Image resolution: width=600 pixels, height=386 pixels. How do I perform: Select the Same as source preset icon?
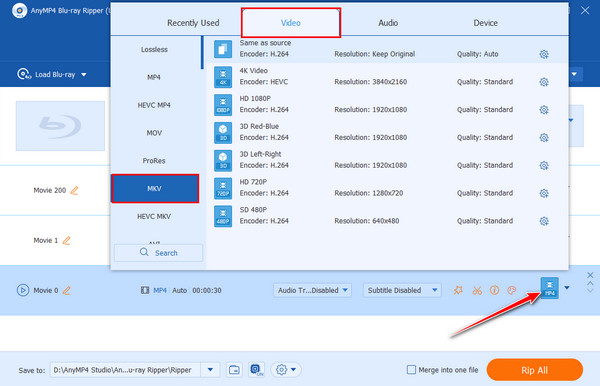(x=223, y=49)
